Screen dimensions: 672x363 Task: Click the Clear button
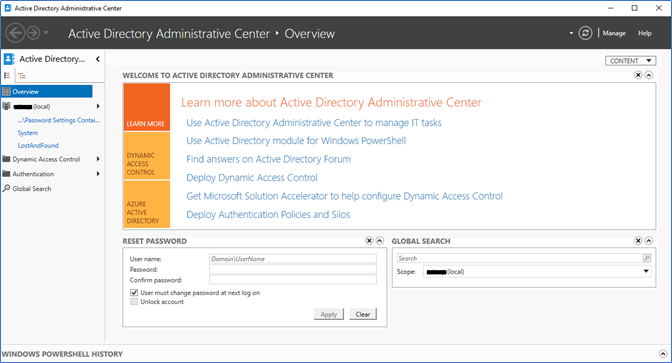[363, 314]
